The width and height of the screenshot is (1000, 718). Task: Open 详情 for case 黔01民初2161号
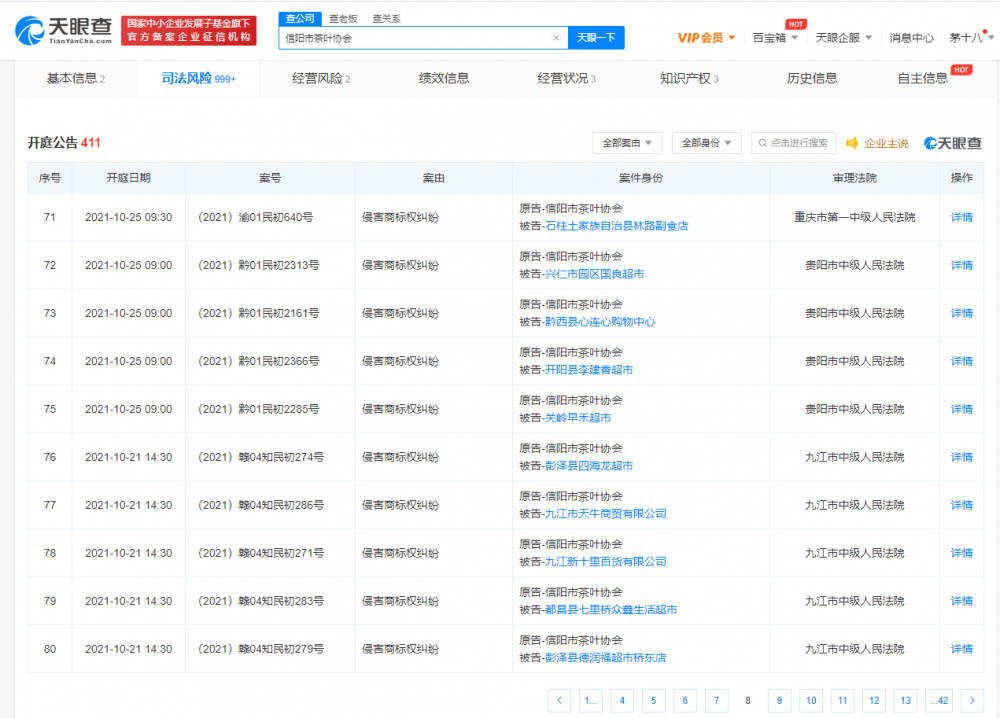pyautogui.click(x=962, y=313)
